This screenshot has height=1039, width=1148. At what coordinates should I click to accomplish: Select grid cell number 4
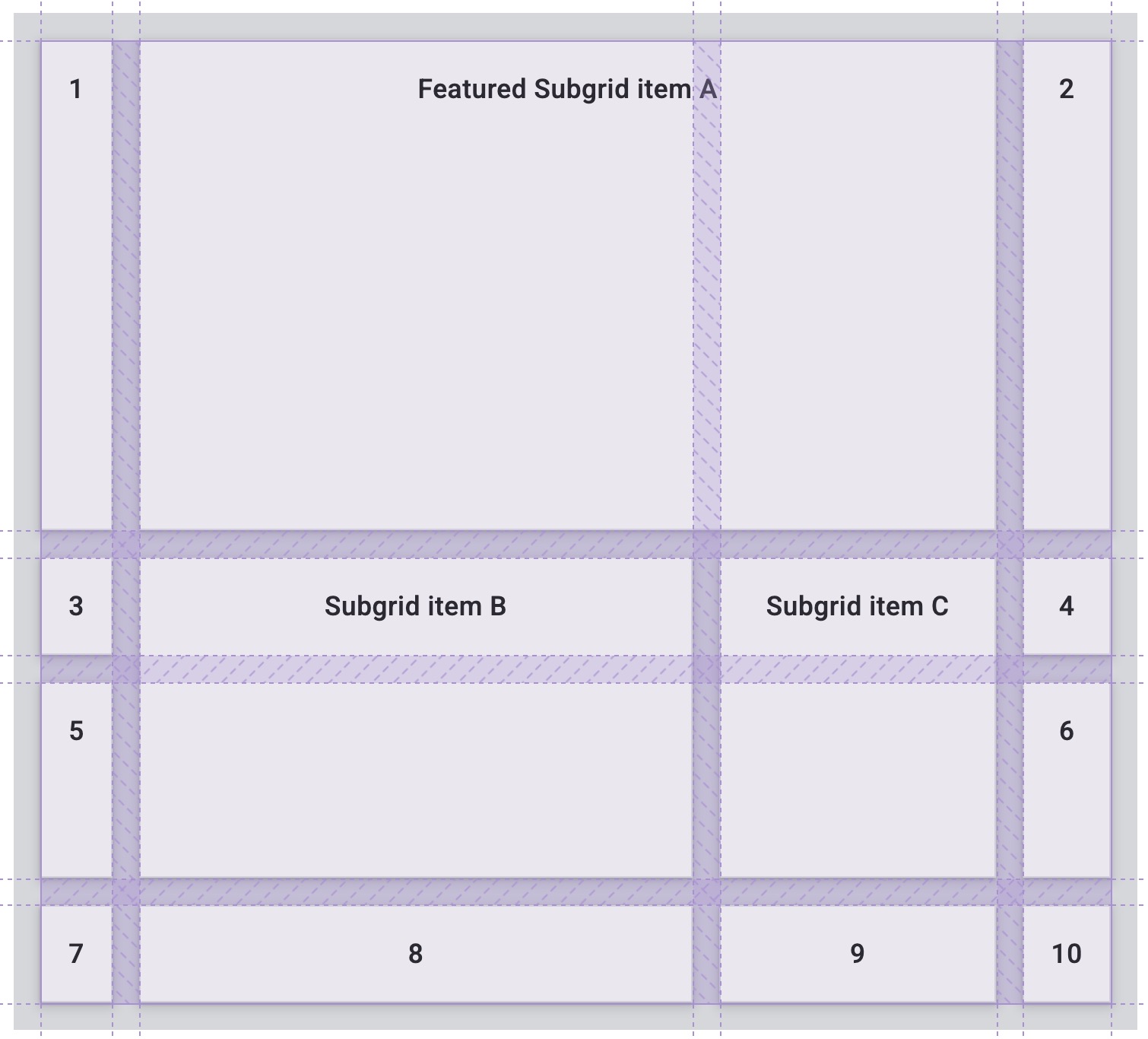click(x=1066, y=606)
